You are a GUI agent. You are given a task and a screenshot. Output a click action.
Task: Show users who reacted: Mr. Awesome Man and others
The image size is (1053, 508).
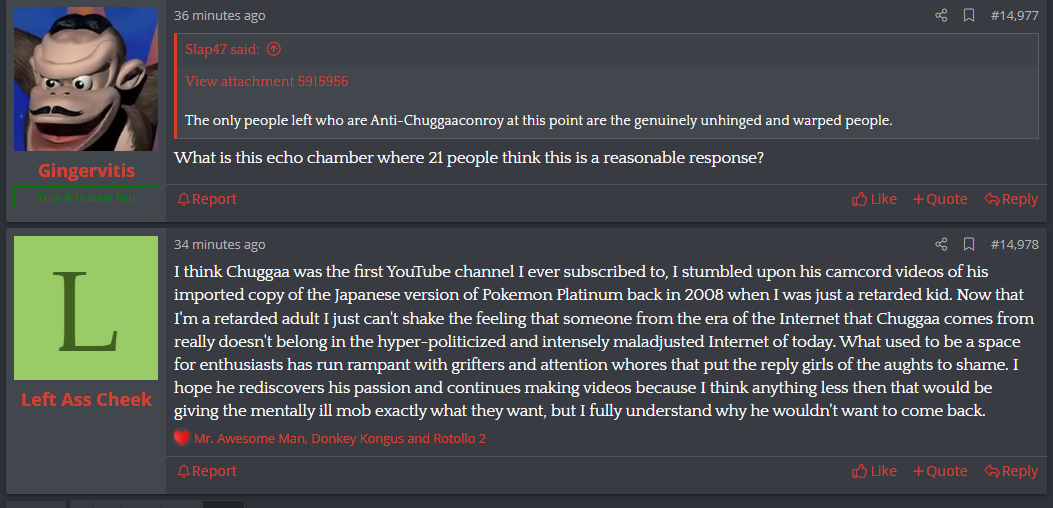340,438
